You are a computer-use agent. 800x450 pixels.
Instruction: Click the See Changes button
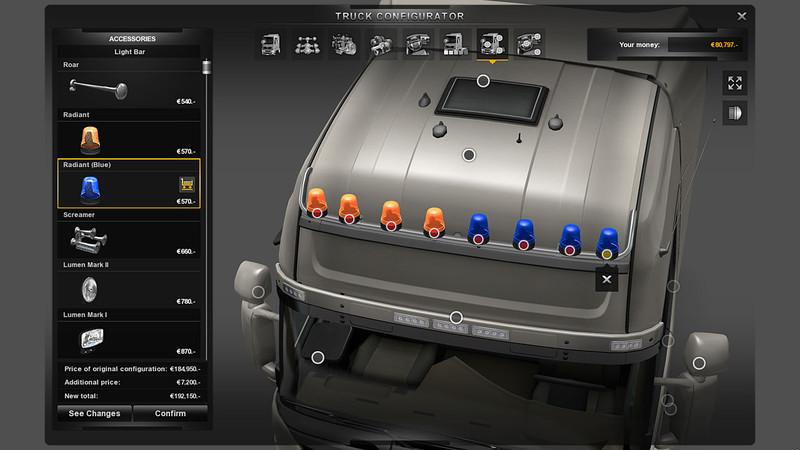[x=94, y=413]
